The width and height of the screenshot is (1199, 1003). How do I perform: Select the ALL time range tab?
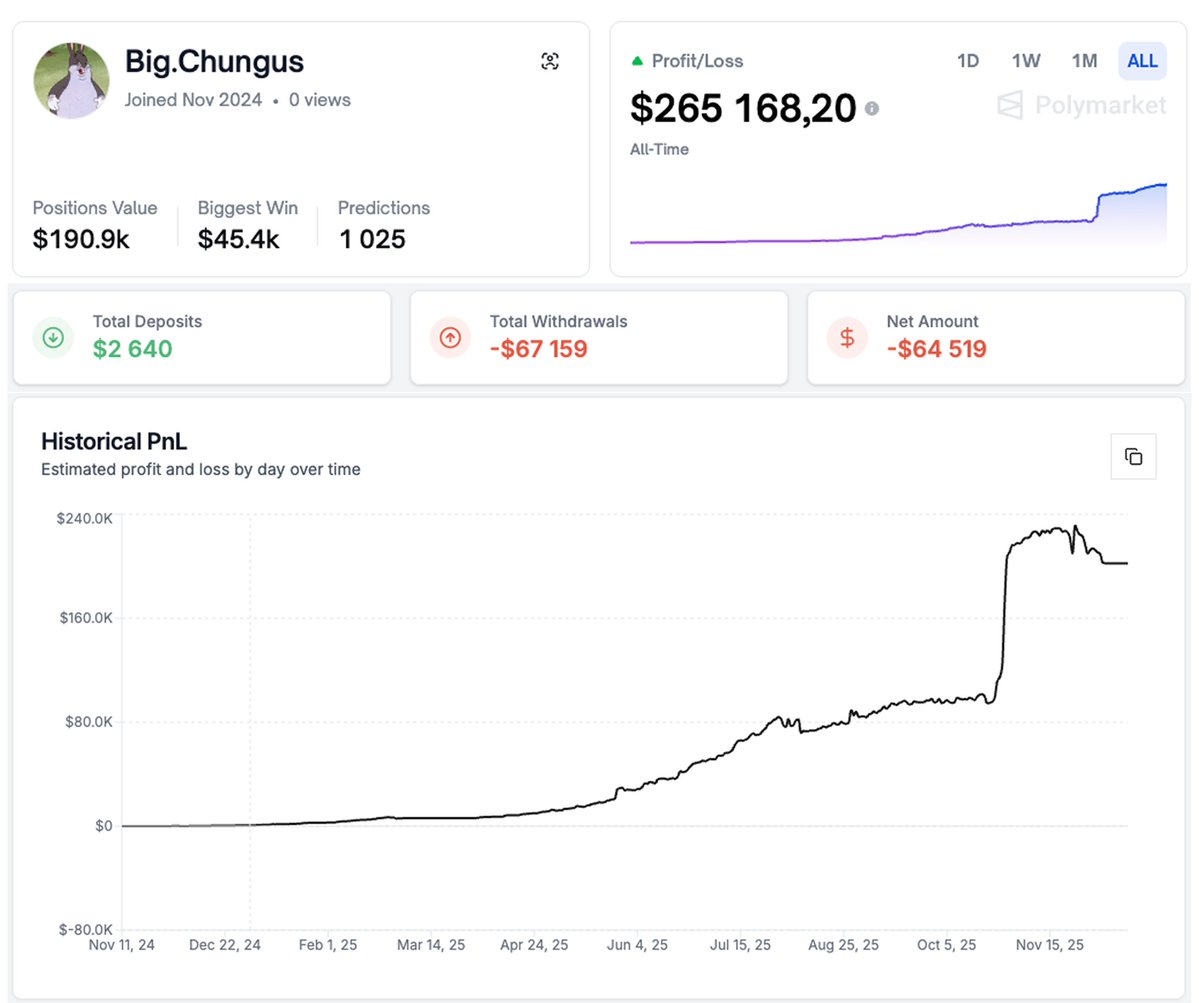[x=1141, y=61]
